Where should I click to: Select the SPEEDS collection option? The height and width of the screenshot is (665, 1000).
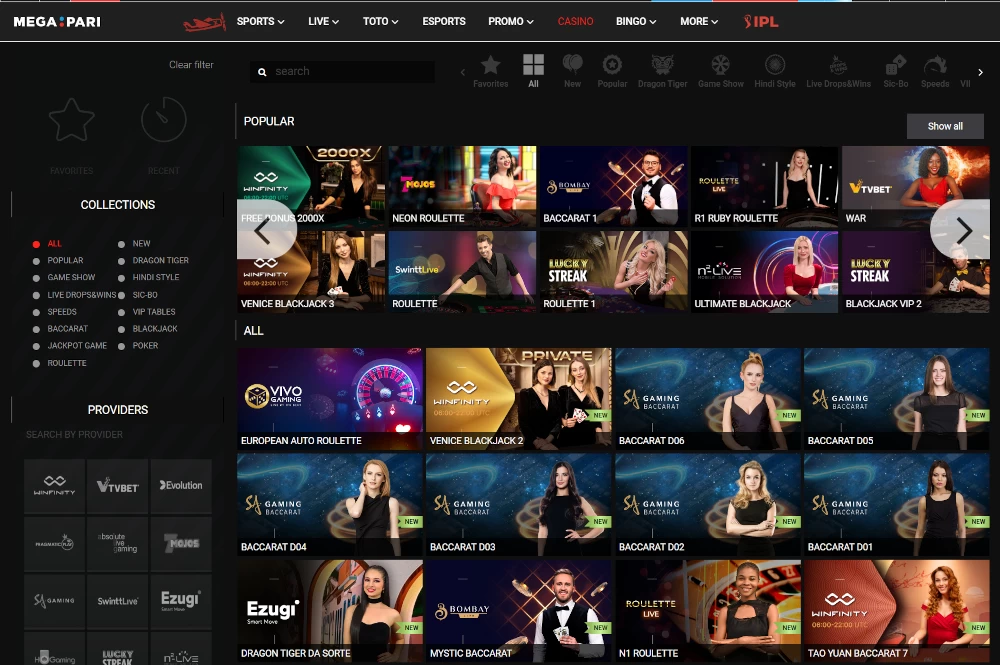pos(54,312)
